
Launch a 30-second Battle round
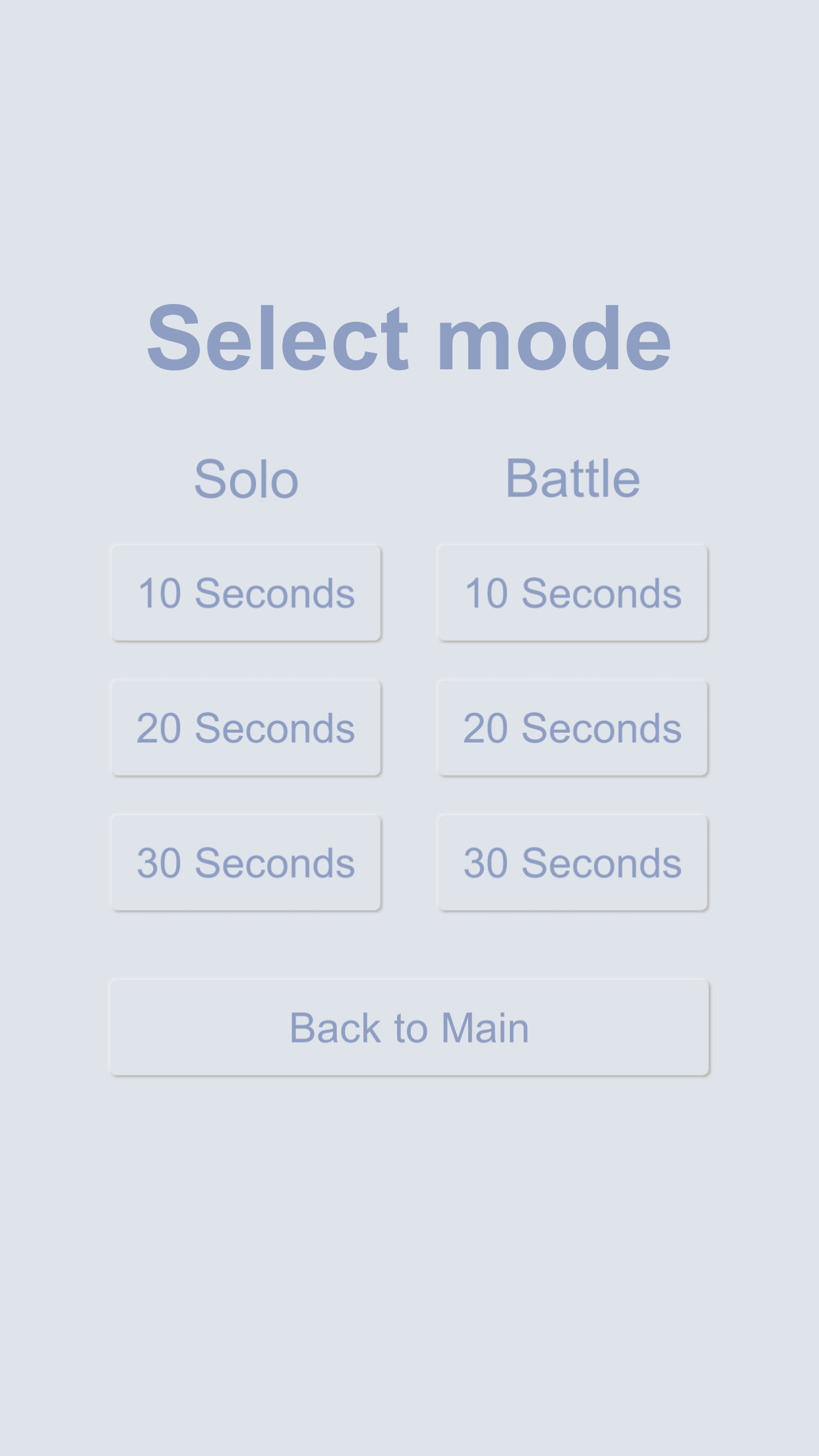pos(573,863)
